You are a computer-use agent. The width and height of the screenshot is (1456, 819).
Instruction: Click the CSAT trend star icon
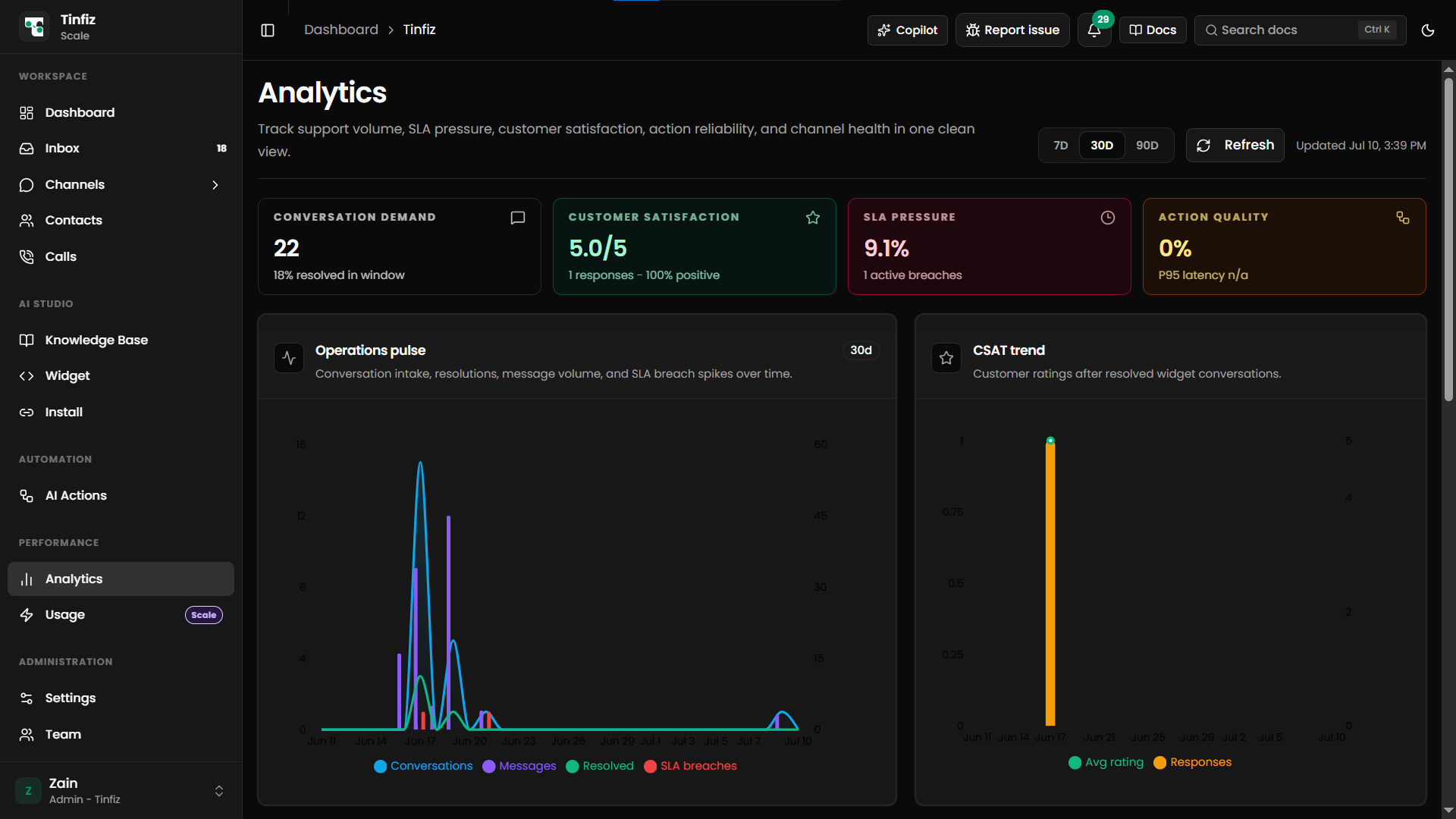click(946, 358)
